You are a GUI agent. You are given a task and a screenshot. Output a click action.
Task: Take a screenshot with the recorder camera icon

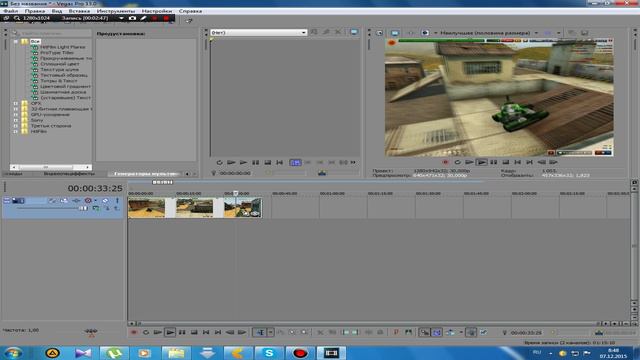(x=132, y=18)
